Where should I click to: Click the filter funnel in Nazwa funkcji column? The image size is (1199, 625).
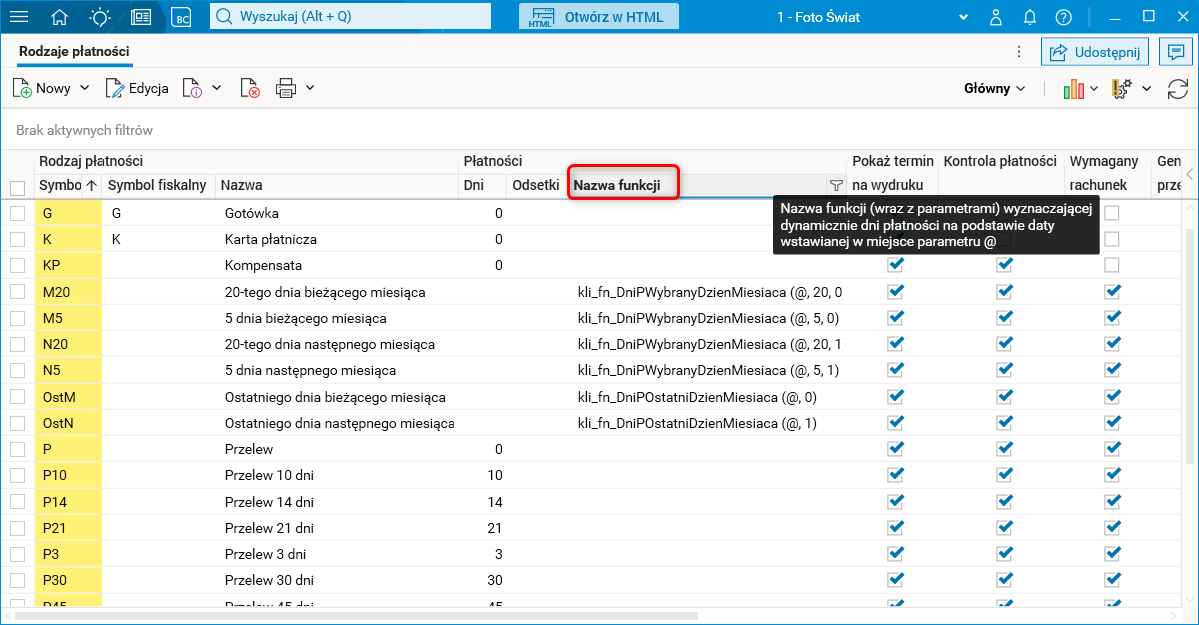(x=836, y=185)
